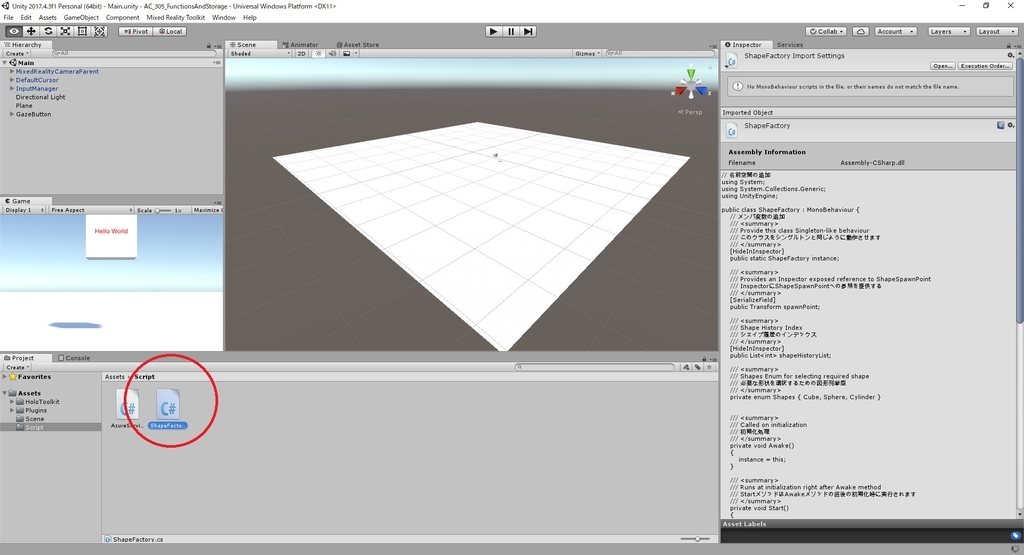Toggle Persp projection label in Scene
Viewport: 1024px width, 555px height.
(690, 112)
